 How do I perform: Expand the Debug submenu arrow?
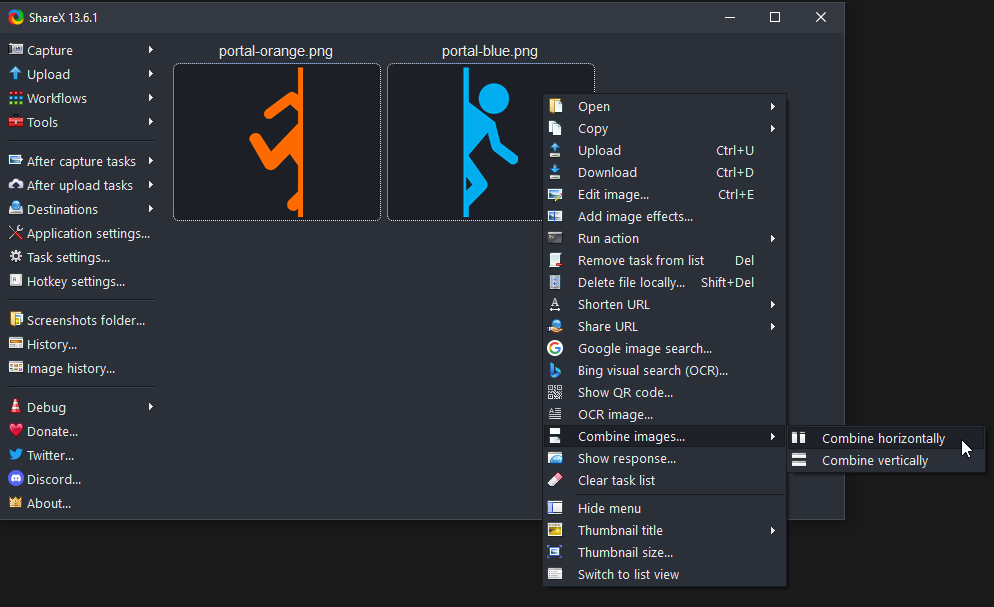click(x=151, y=406)
